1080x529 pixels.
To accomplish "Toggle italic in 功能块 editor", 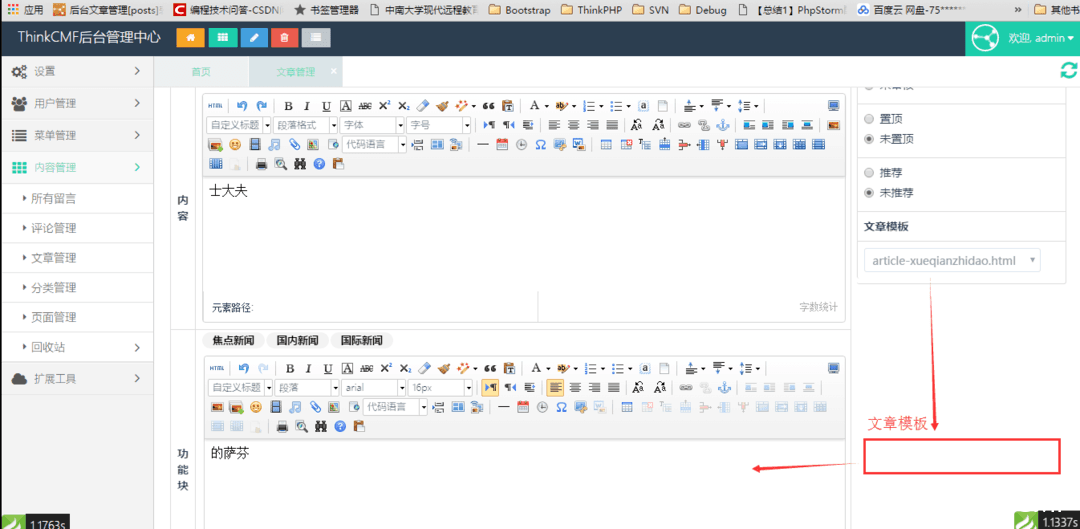I will click(309, 369).
